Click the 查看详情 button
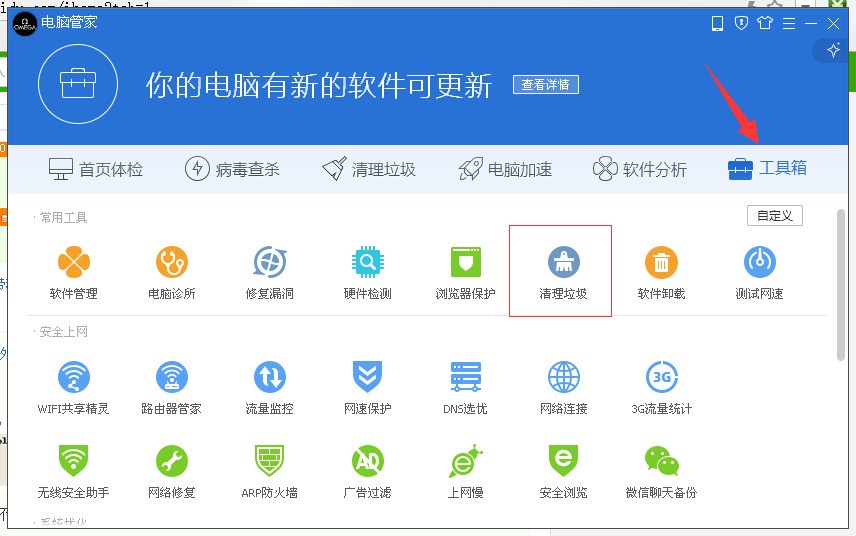The height and width of the screenshot is (536, 856). (x=546, y=85)
